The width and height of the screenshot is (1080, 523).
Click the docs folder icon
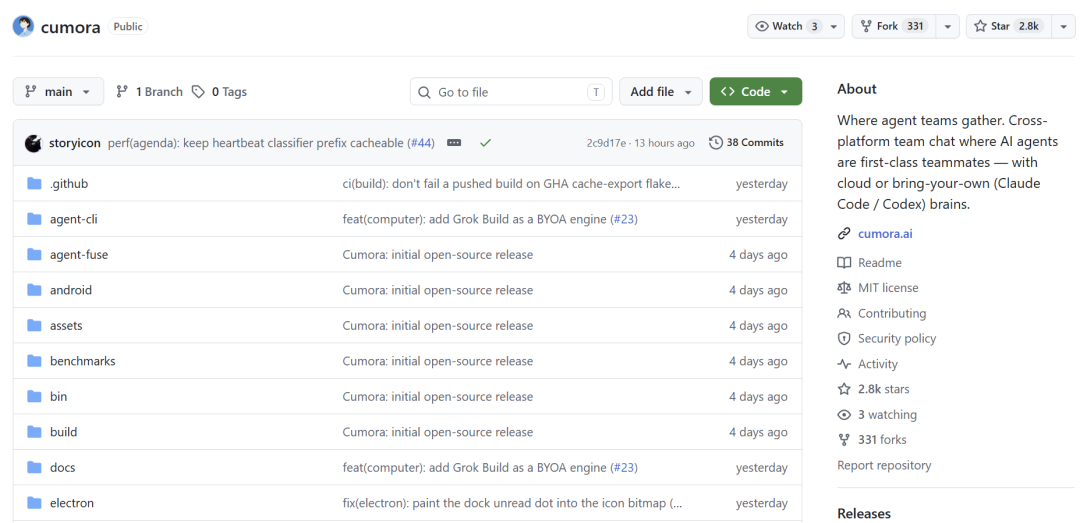point(34,468)
